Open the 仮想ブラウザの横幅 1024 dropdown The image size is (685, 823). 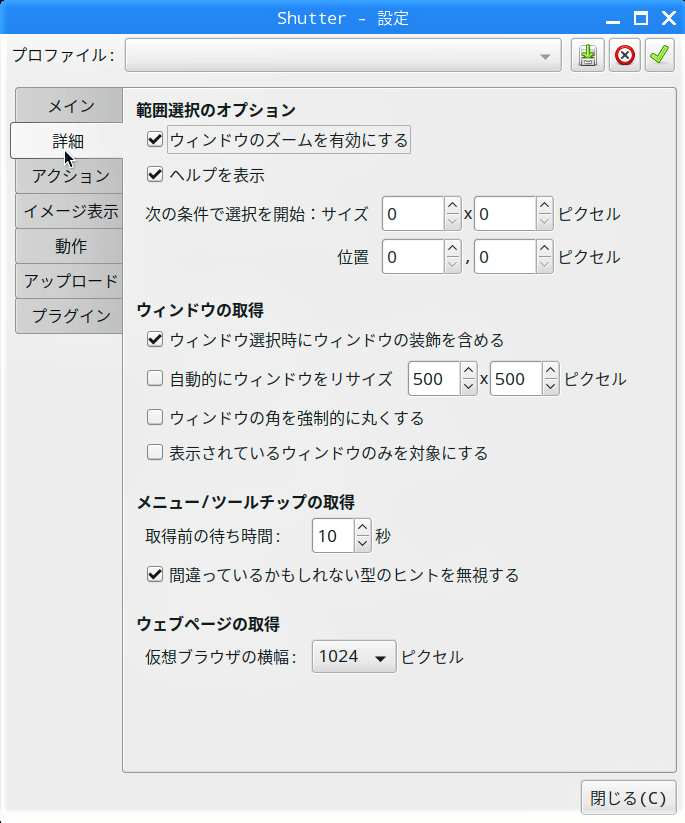(x=354, y=657)
